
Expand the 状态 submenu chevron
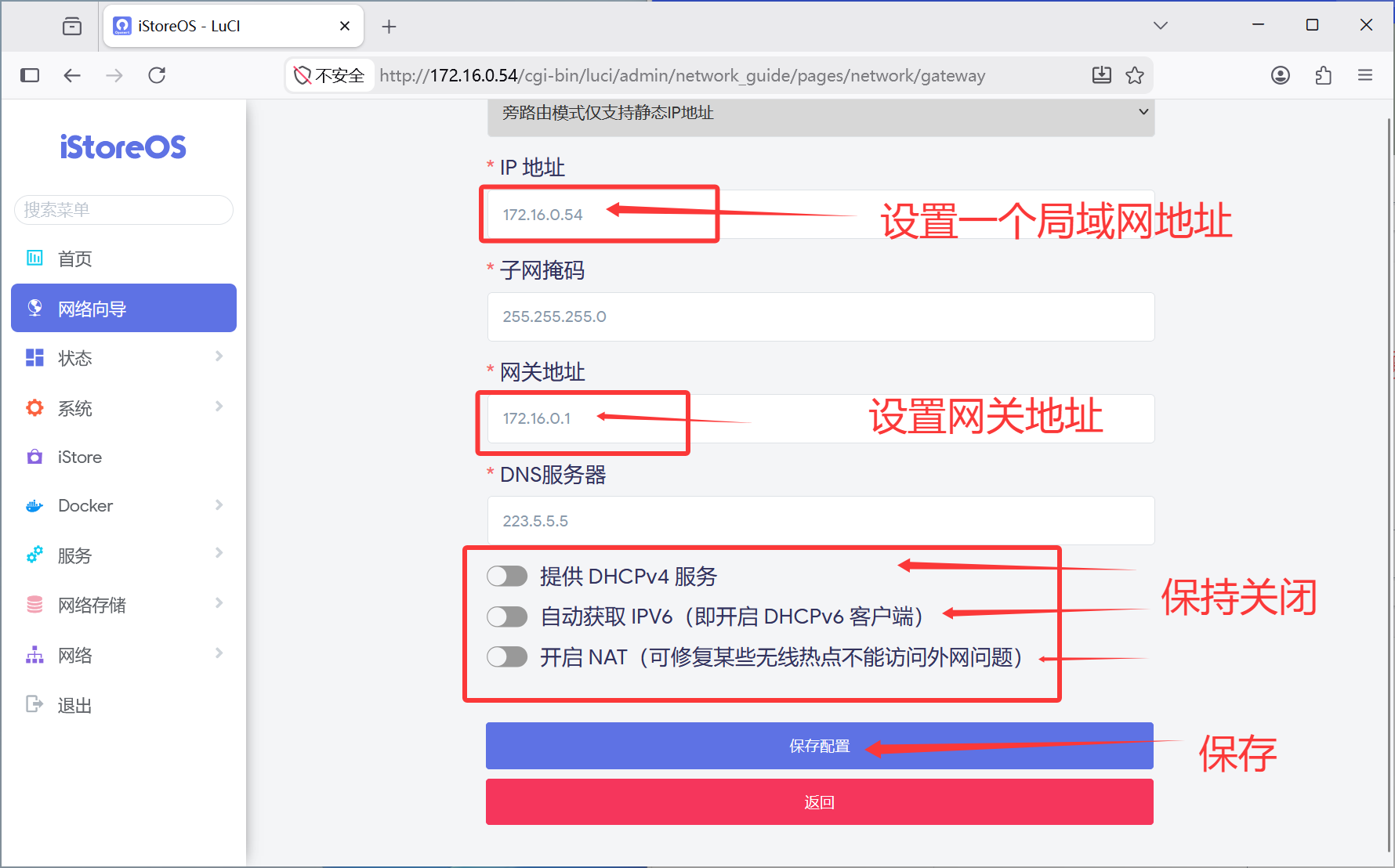(219, 356)
